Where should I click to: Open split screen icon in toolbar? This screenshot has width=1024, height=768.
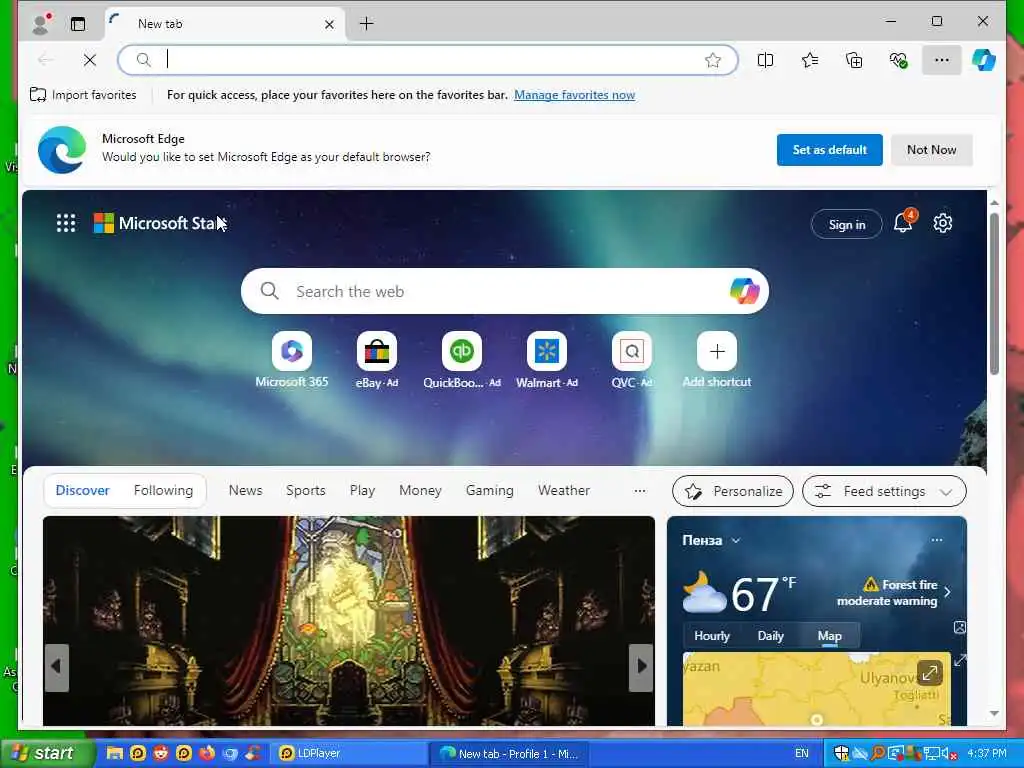(x=765, y=60)
